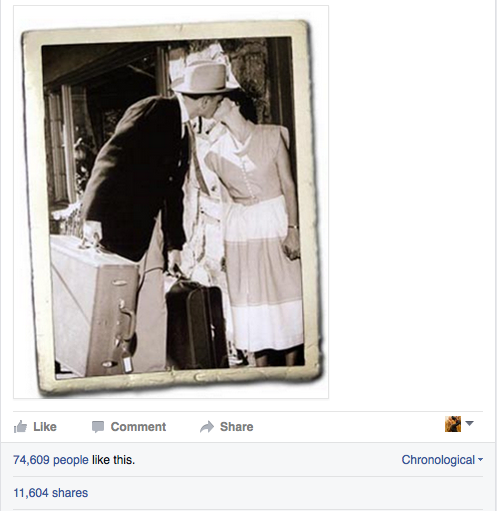Open the Chronological sort dropdown
The image size is (497, 511).
(x=442, y=460)
